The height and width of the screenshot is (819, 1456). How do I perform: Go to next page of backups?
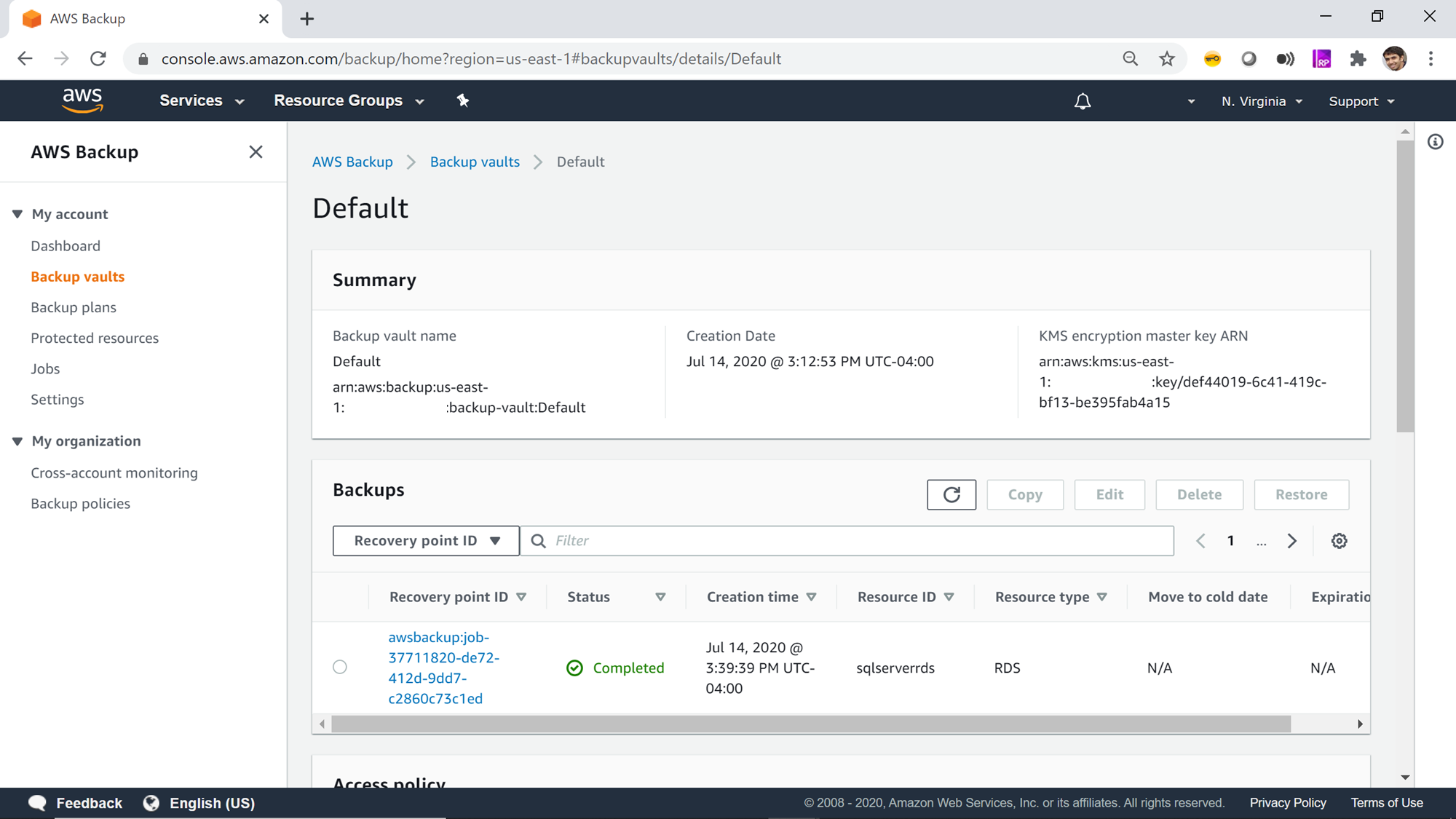(x=1291, y=541)
